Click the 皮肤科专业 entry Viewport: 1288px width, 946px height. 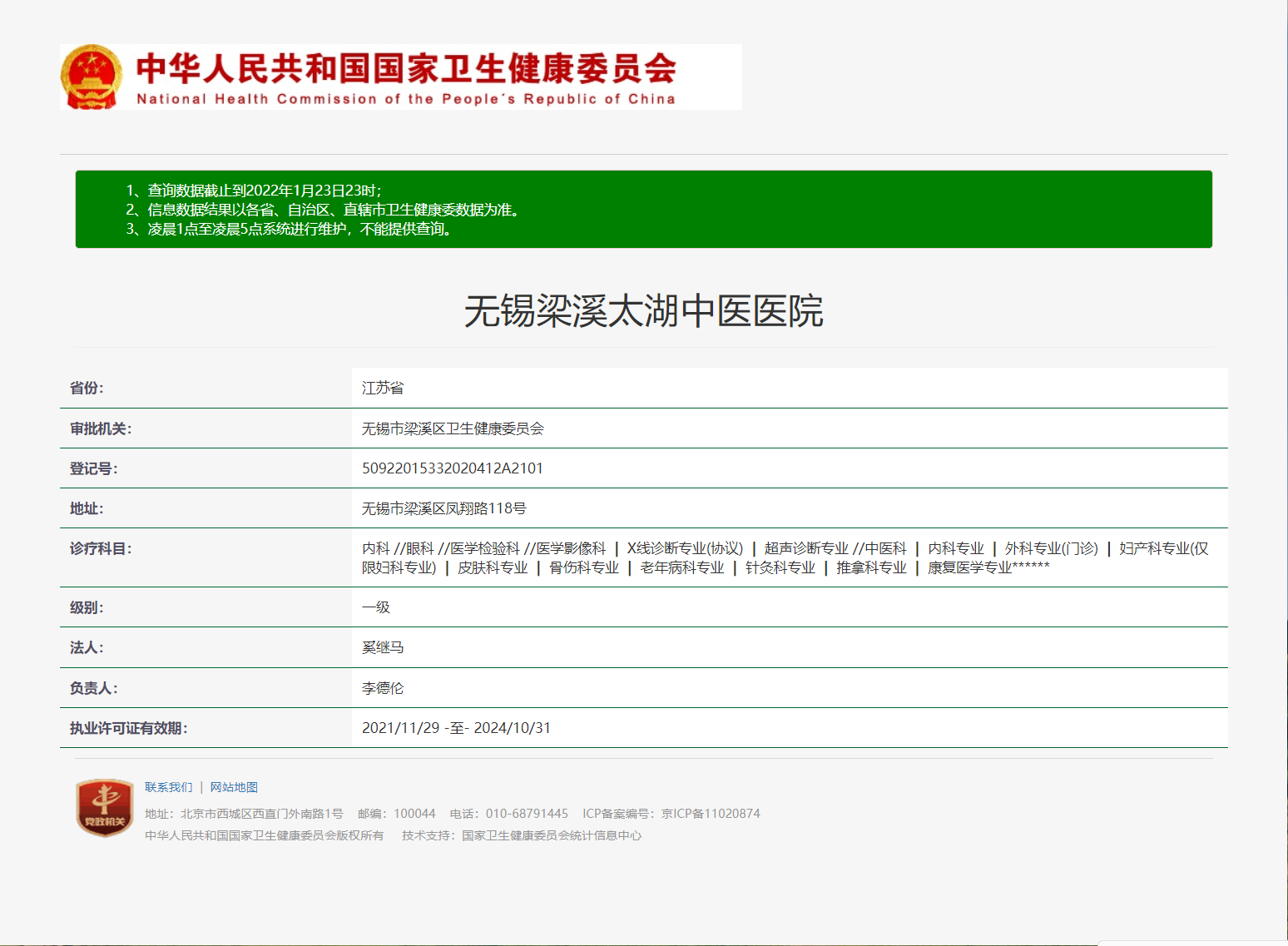pos(493,567)
